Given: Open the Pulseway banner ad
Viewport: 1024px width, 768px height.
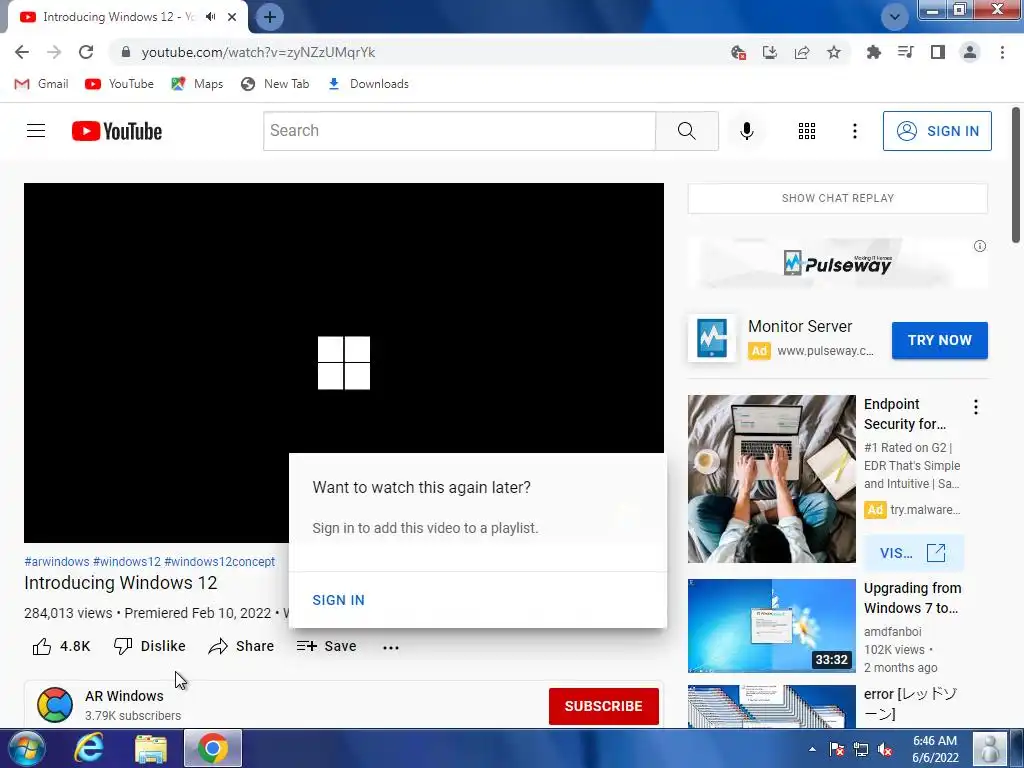Looking at the screenshot, I should coord(837,263).
